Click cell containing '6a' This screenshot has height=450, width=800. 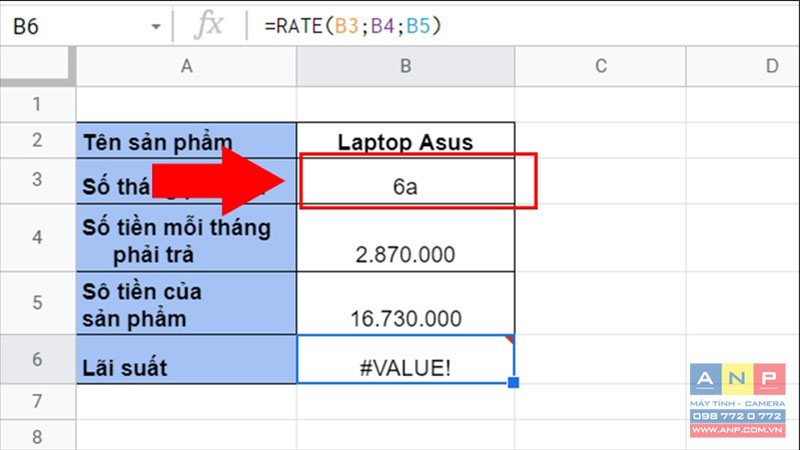pos(406,181)
